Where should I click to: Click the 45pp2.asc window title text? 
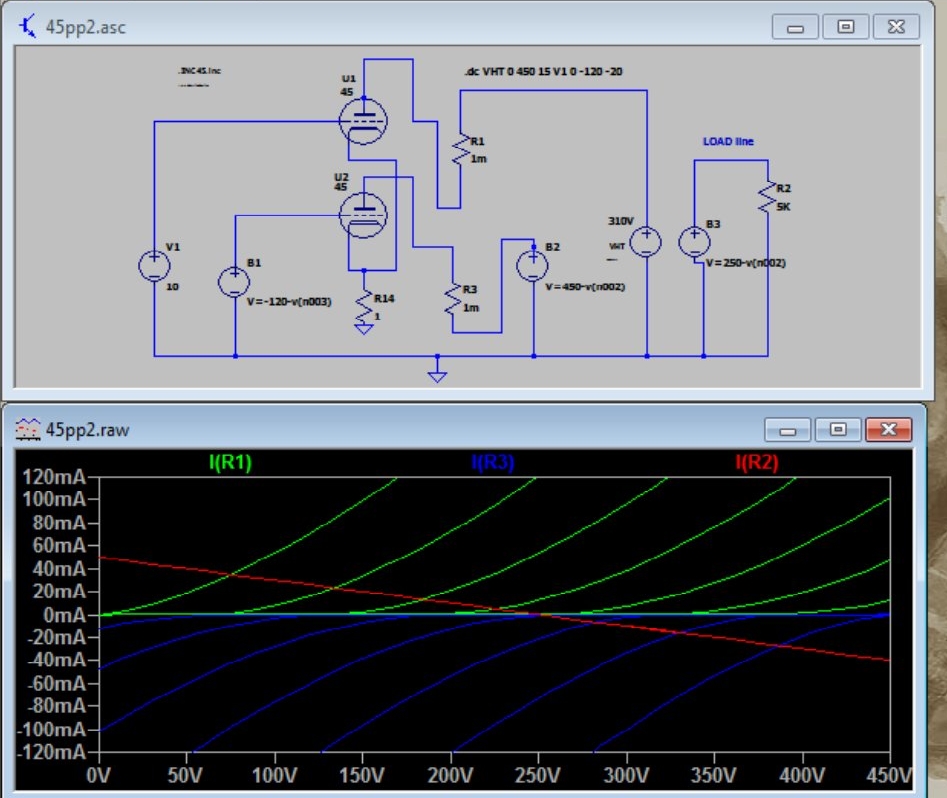point(86,27)
